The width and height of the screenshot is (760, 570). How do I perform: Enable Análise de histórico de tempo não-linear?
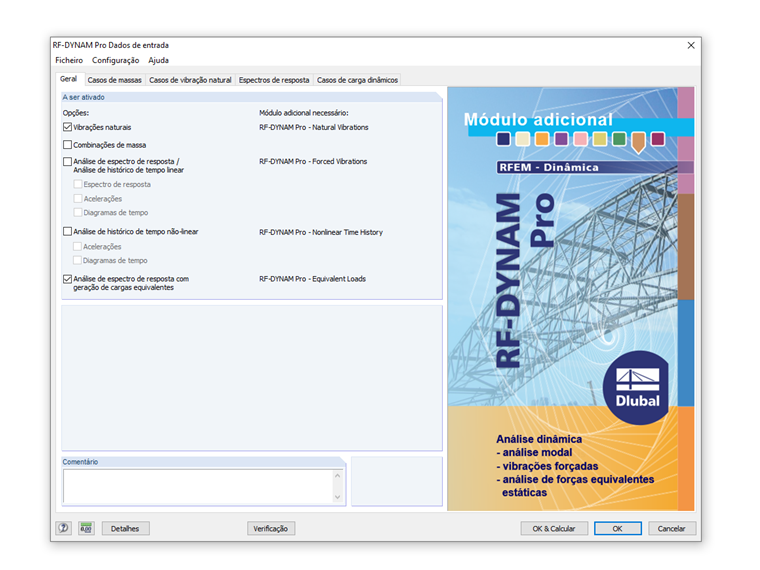pyautogui.click(x=67, y=232)
